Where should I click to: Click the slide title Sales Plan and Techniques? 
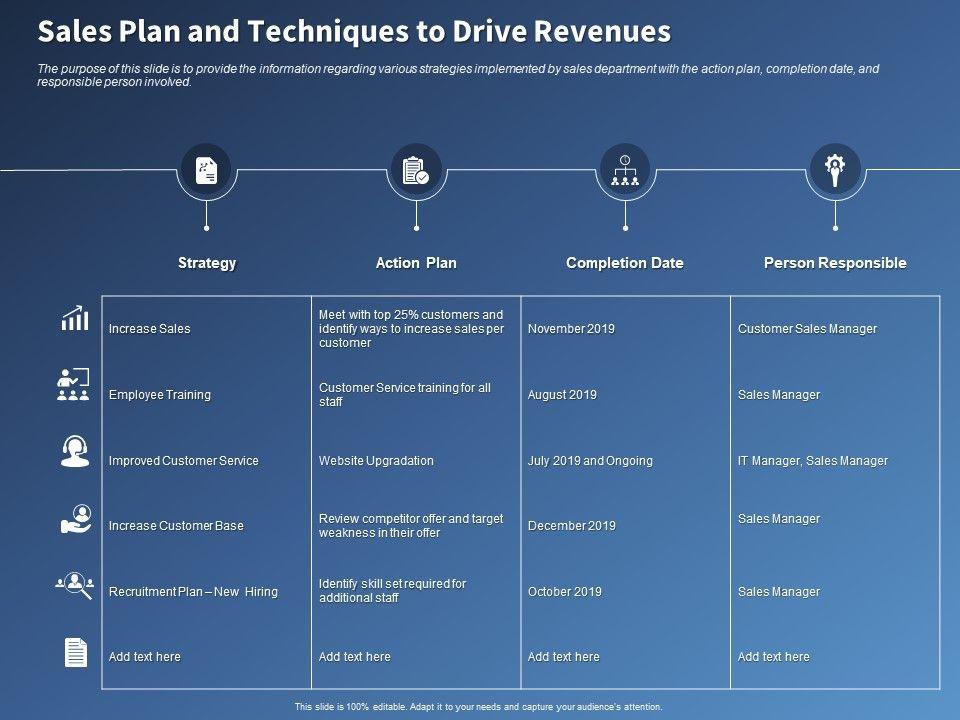point(354,31)
